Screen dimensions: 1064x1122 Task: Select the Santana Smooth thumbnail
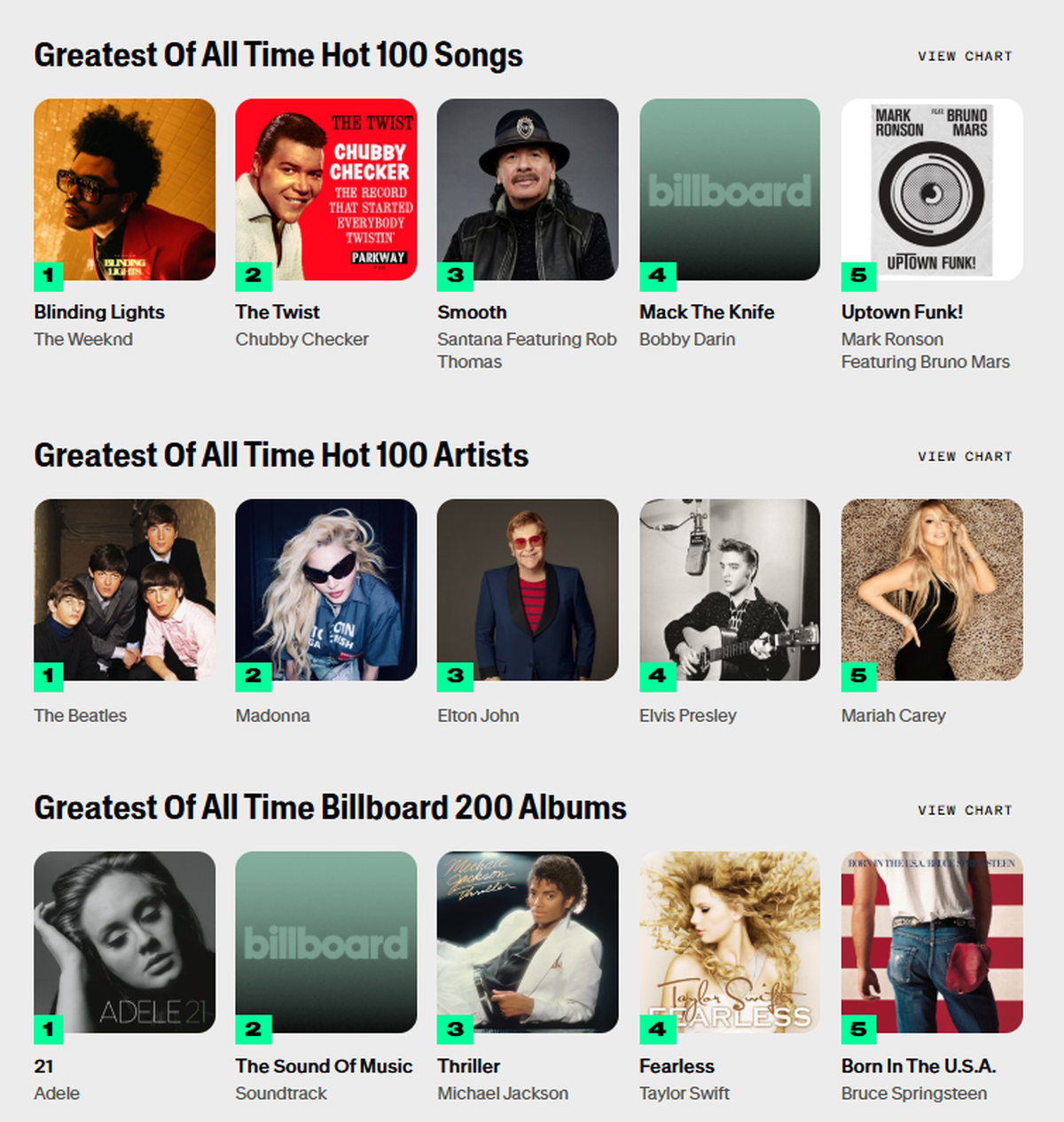(x=528, y=190)
